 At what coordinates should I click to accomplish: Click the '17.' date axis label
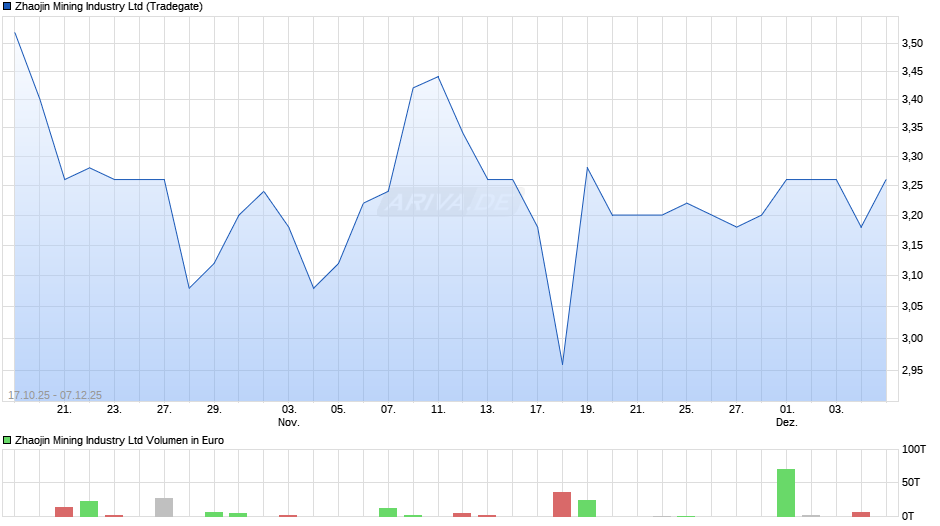click(537, 410)
